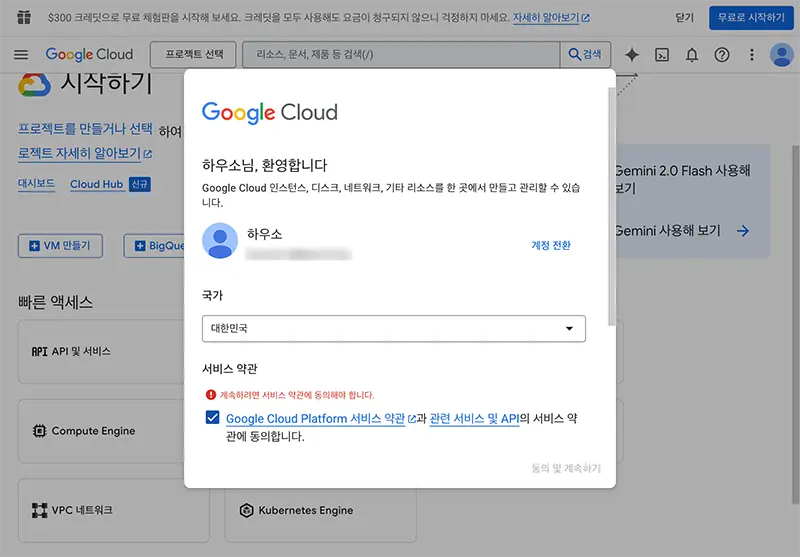This screenshot has height=557, width=800.
Task: Click the gift icon in banner
Action: click(x=24, y=17)
